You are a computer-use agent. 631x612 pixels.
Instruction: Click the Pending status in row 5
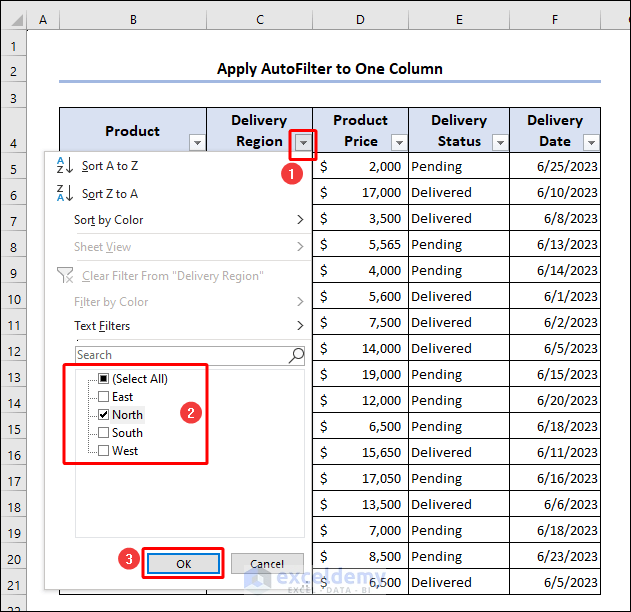pyautogui.click(x=459, y=166)
